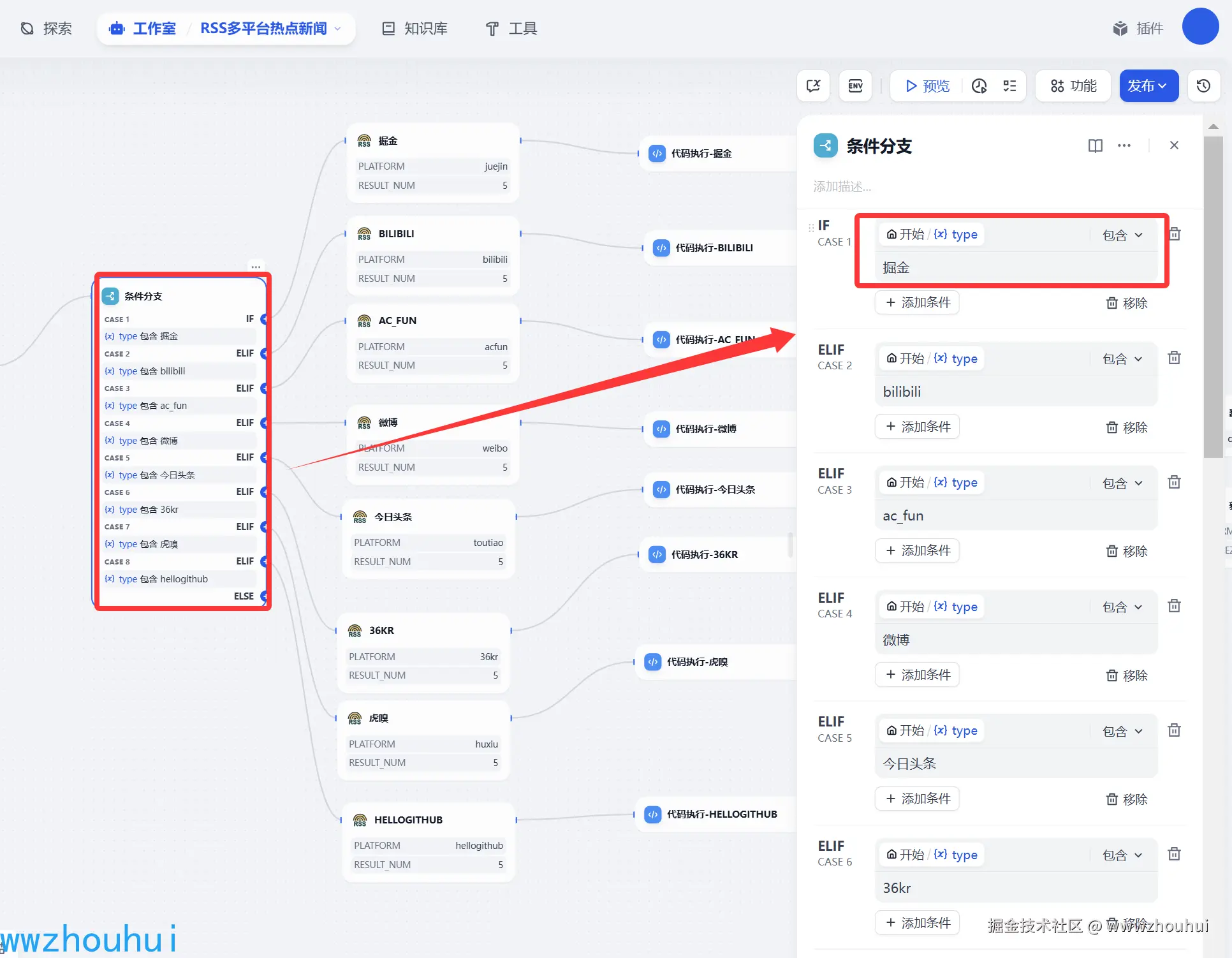Select the 掘金 RSS node
Image resolution: width=1232 pixels, height=958 pixels.
pyautogui.click(x=433, y=163)
